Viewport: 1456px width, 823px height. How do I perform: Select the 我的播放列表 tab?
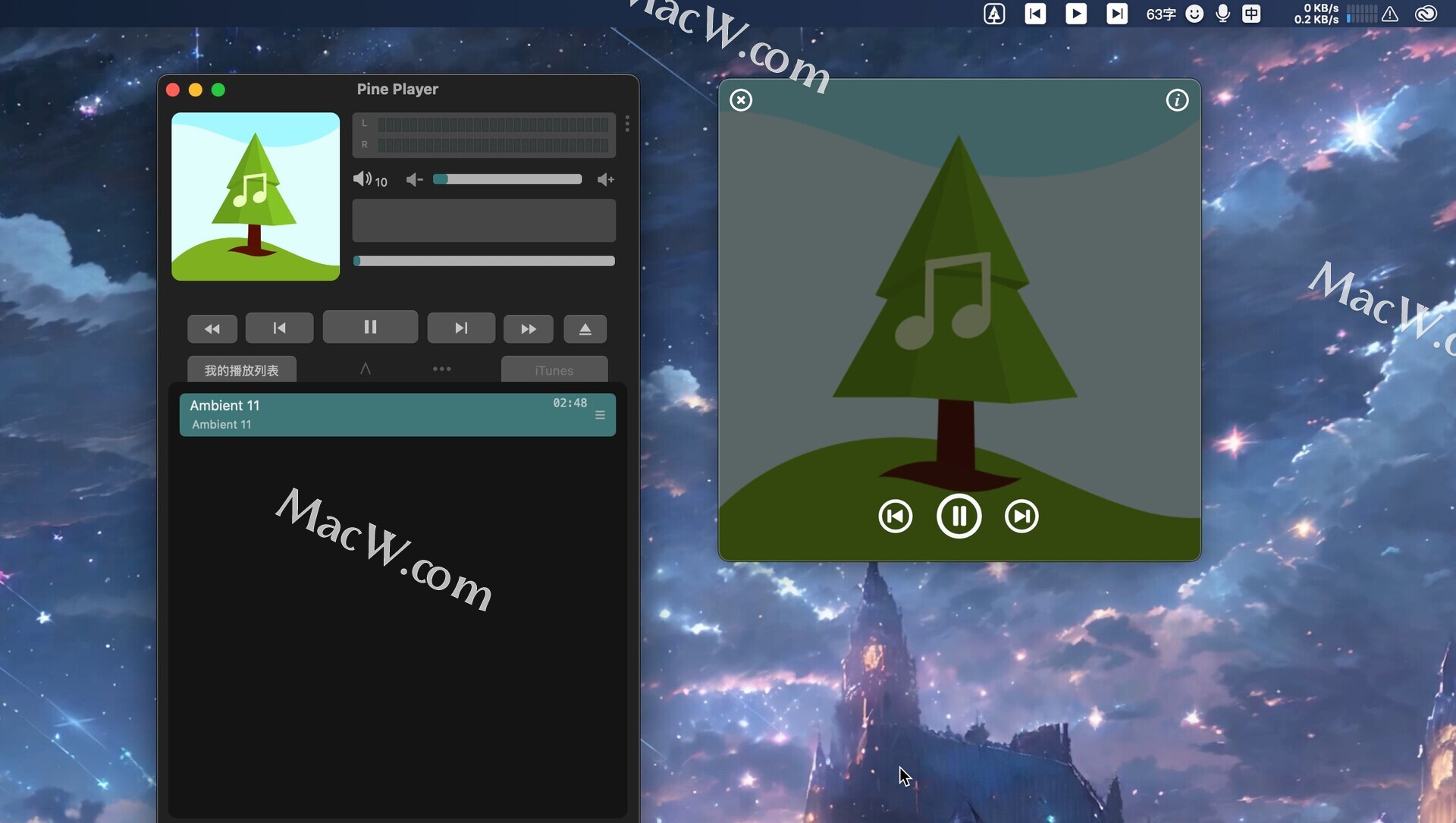pyautogui.click(x=242, y=370)
